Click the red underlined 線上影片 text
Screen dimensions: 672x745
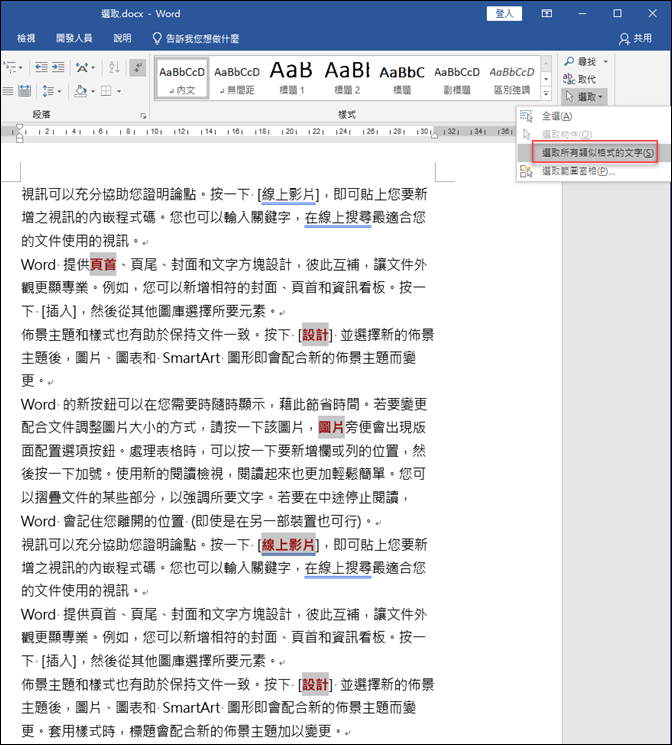[x=288, y=544]
